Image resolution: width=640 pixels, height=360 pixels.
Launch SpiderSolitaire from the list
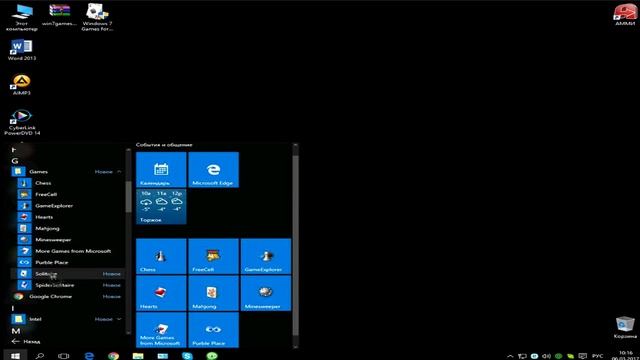[x=67, y=285]
